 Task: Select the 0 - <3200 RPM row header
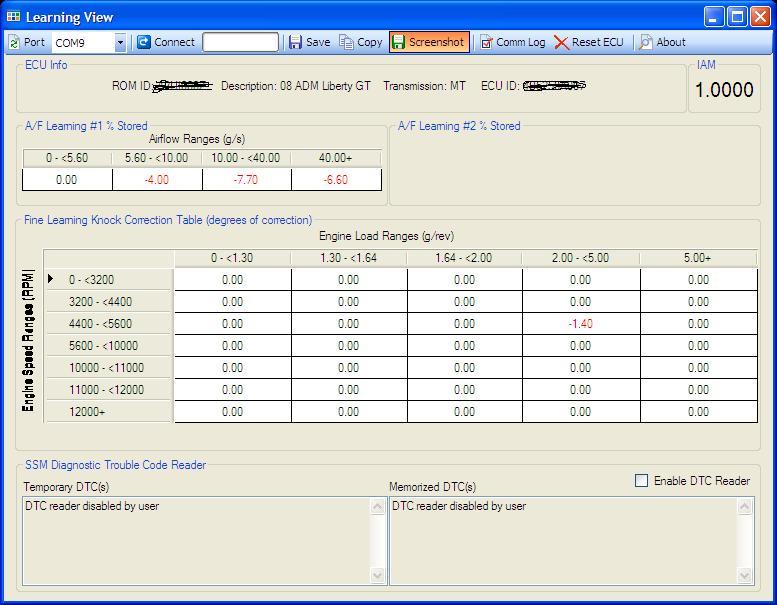[109, 279]
